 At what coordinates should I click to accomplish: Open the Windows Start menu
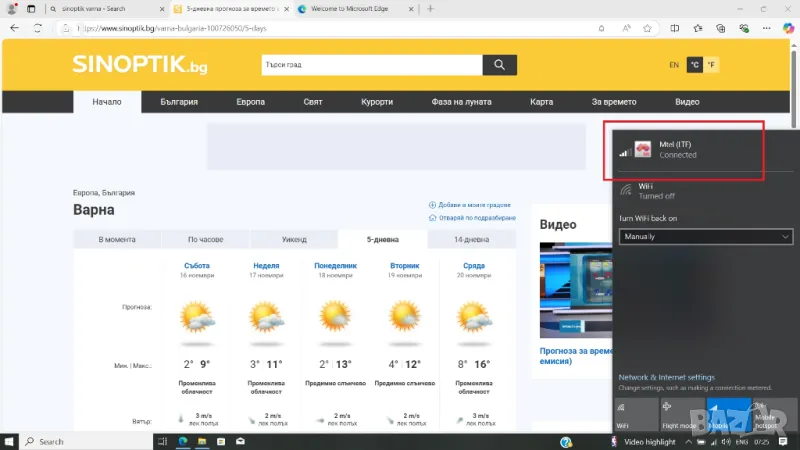(10, 441)
